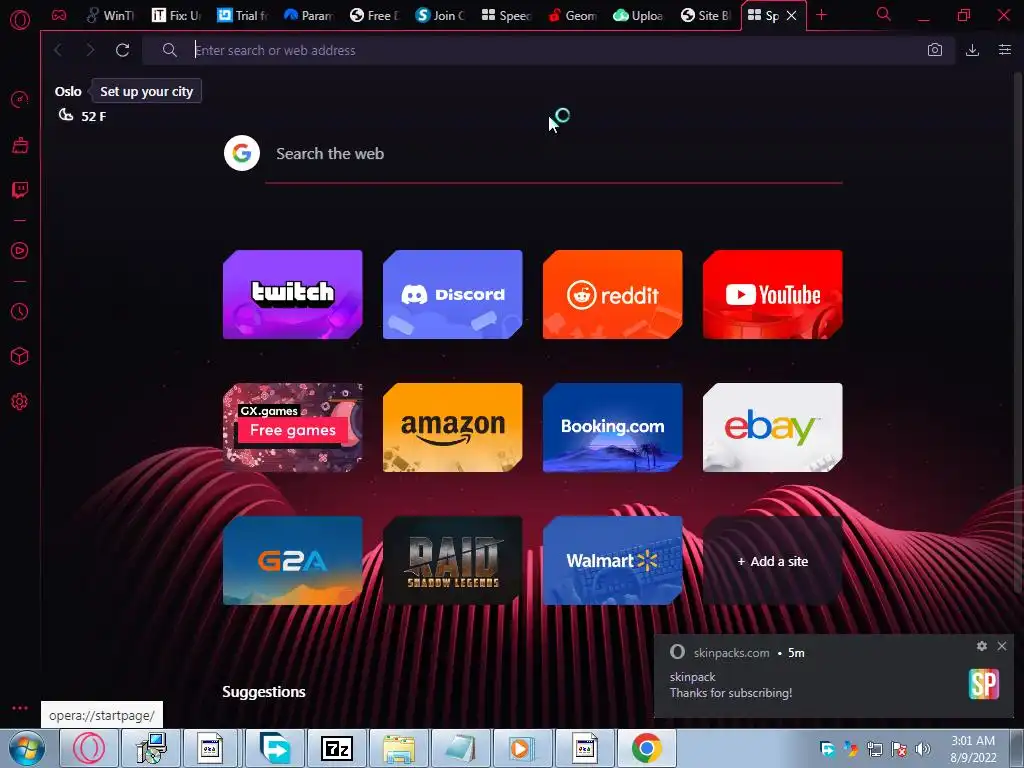
Task: Open notification settings gear icon
Action: point(982,646)
